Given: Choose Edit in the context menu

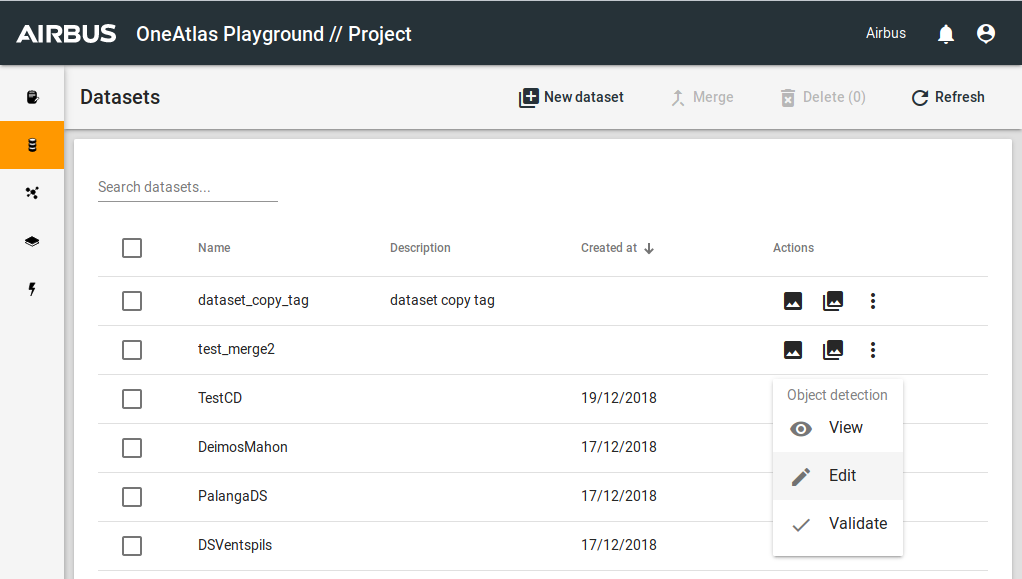Looking at the screenshot, I should point(838,476).
